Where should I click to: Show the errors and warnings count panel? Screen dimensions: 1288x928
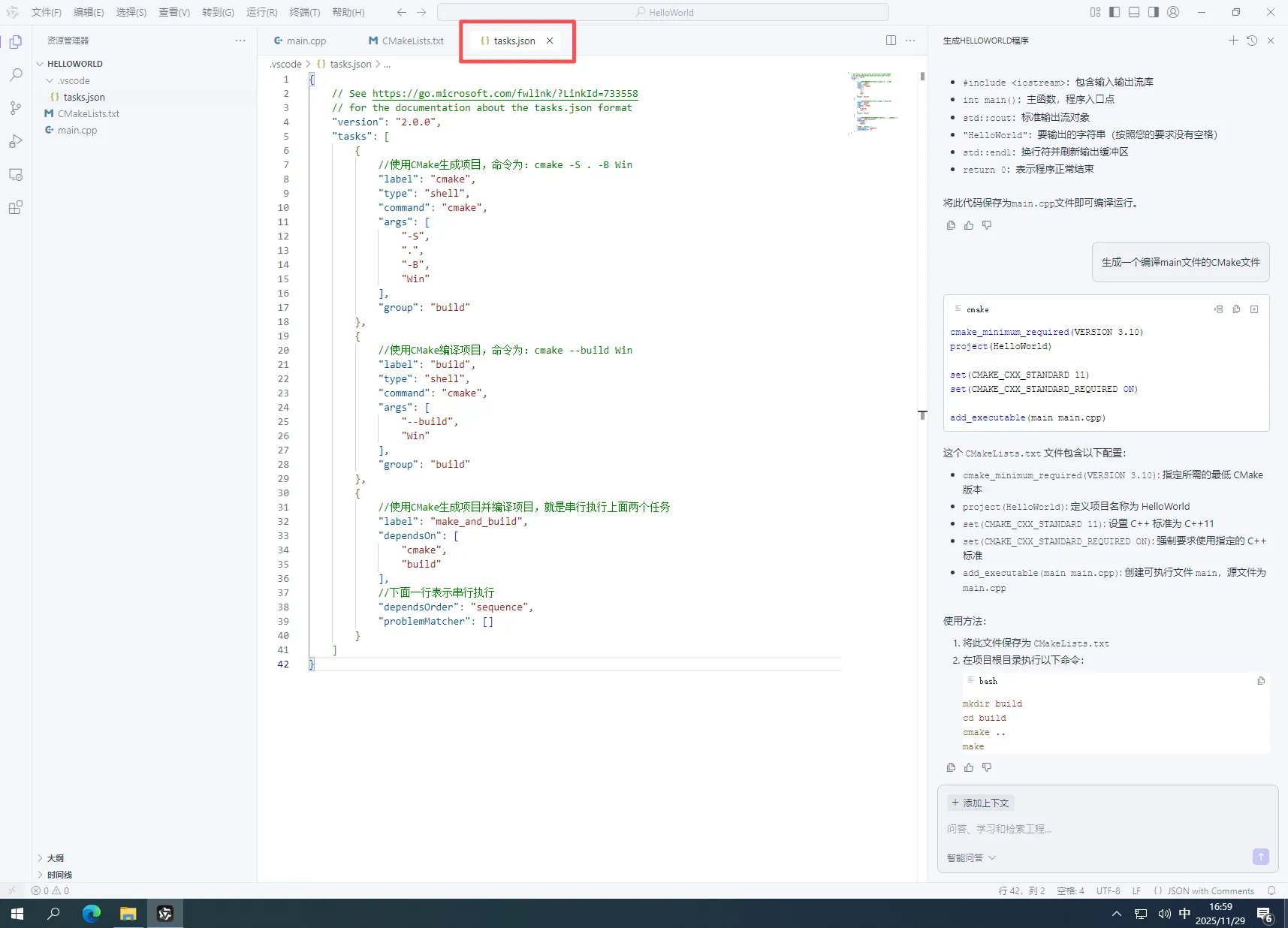pos(50,891)
